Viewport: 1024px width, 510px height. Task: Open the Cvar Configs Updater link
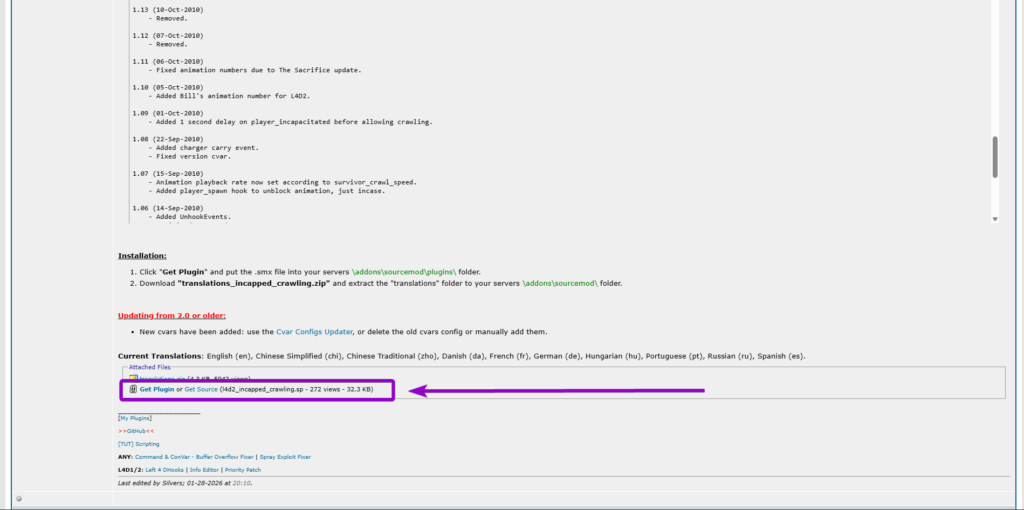tap(314, 332)
